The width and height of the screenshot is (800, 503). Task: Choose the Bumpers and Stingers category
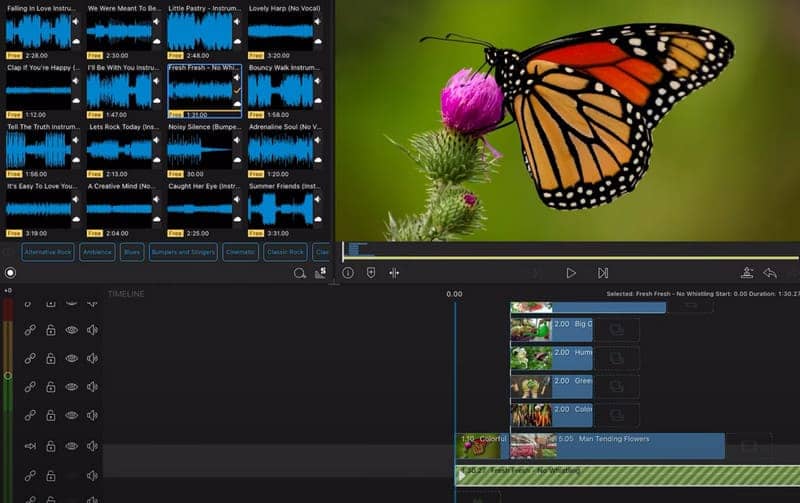coord(183,252)
